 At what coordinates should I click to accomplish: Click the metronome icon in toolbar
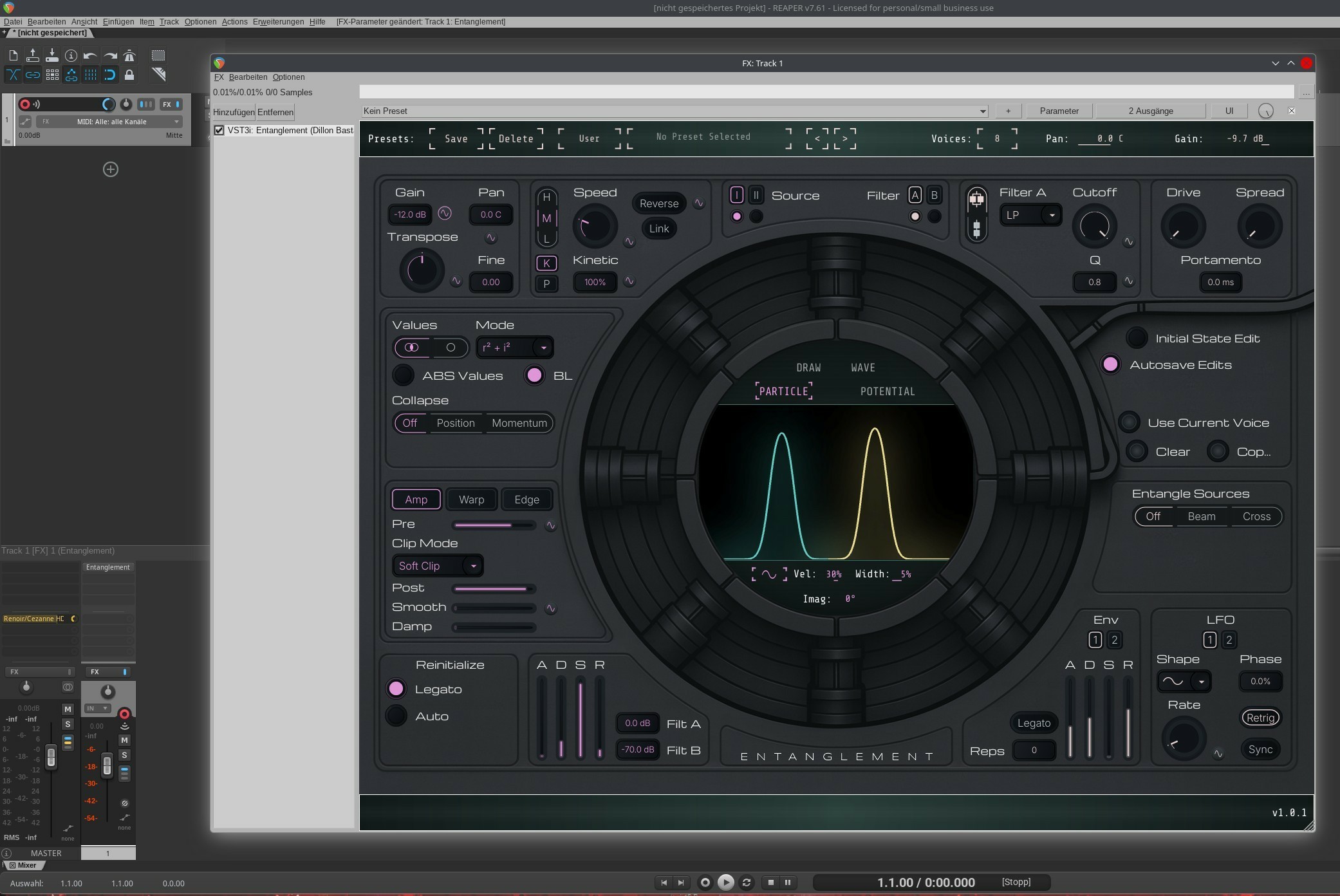(129, 55)
